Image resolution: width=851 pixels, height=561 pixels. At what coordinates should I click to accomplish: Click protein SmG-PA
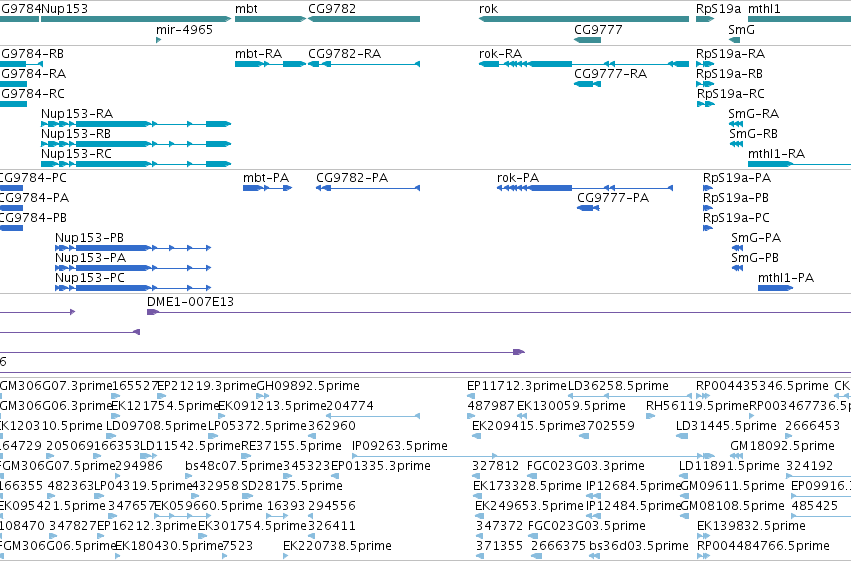(737, 248)
